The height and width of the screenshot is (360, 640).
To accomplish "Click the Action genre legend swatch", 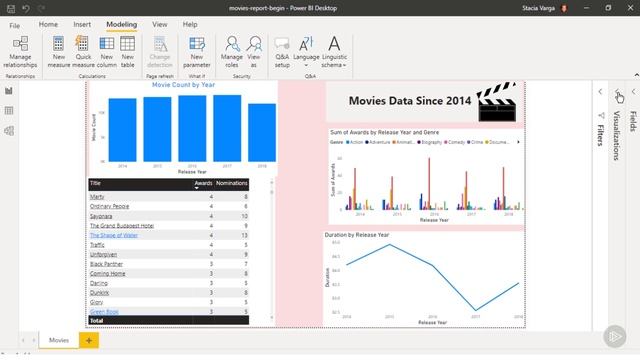I will tap(348, 142).
